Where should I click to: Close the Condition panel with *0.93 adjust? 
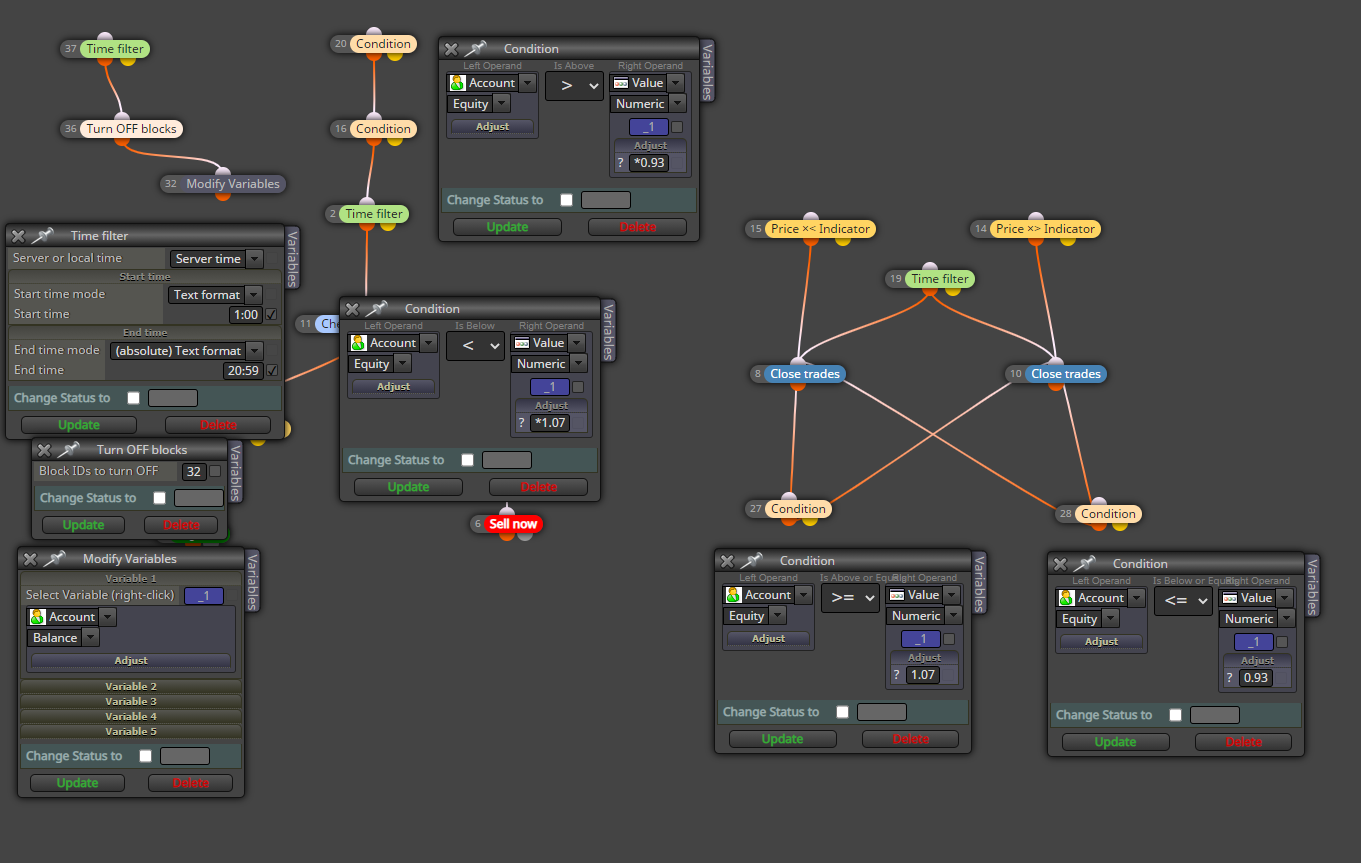pyautogui.click(x=450, y=49)
